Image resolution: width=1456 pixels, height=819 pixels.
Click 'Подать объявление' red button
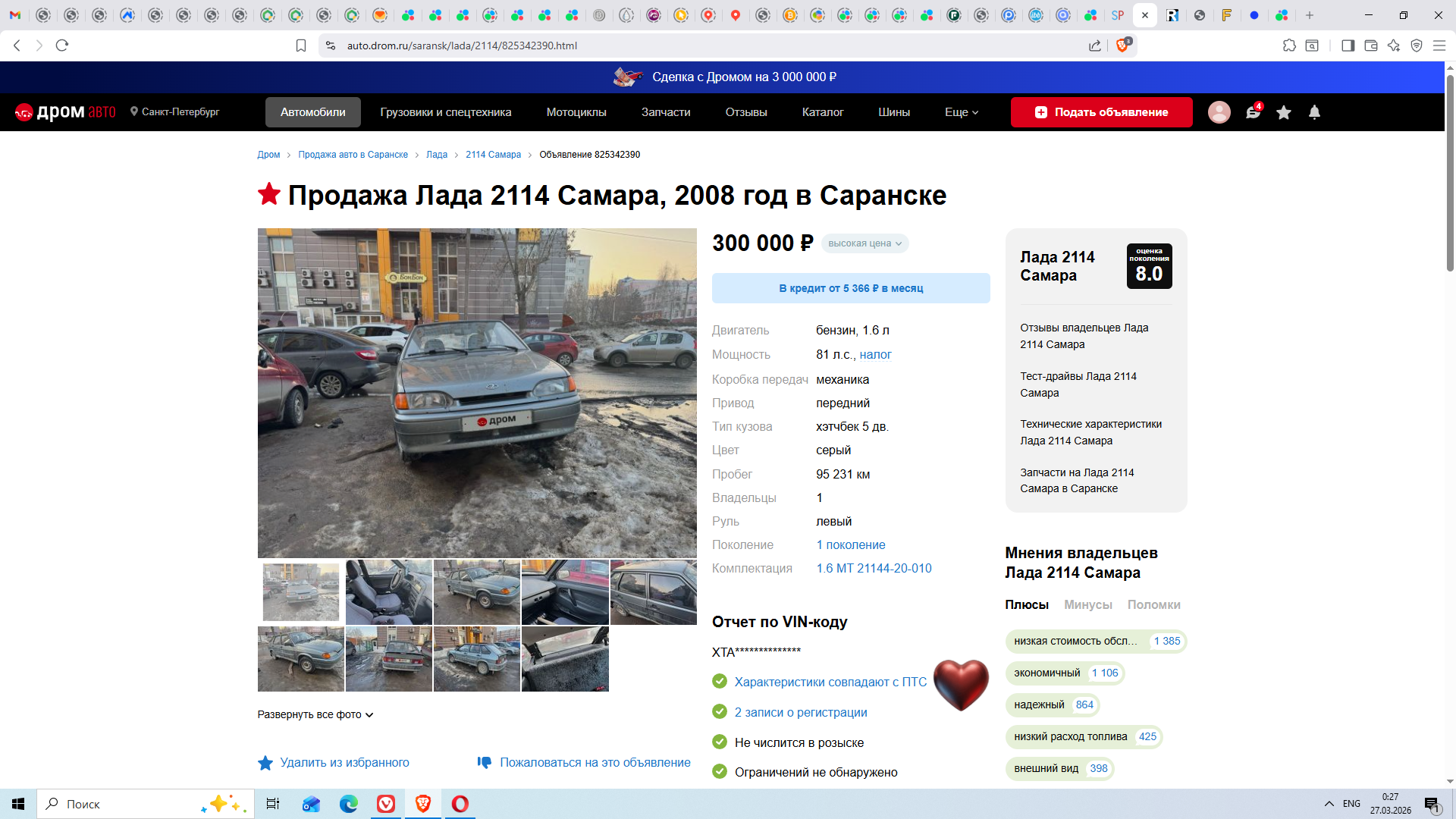pos(1101,112)
